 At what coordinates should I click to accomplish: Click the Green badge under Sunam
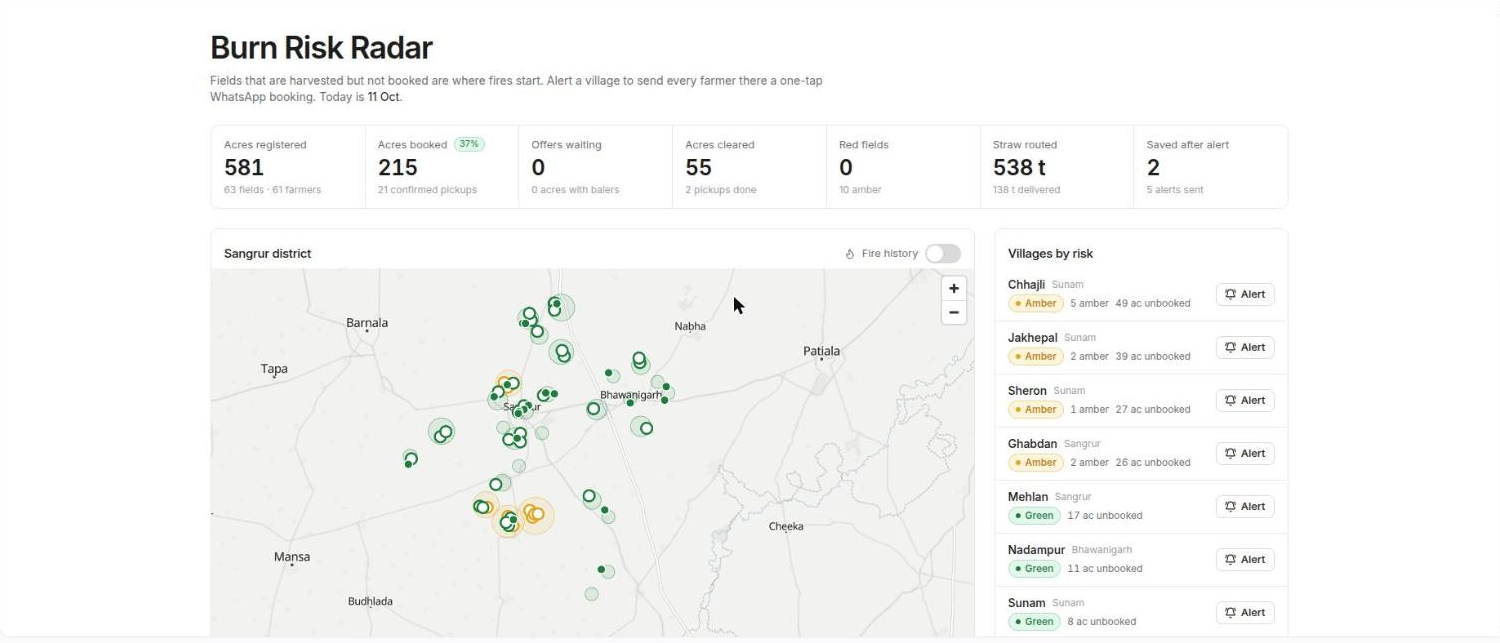1034,621
